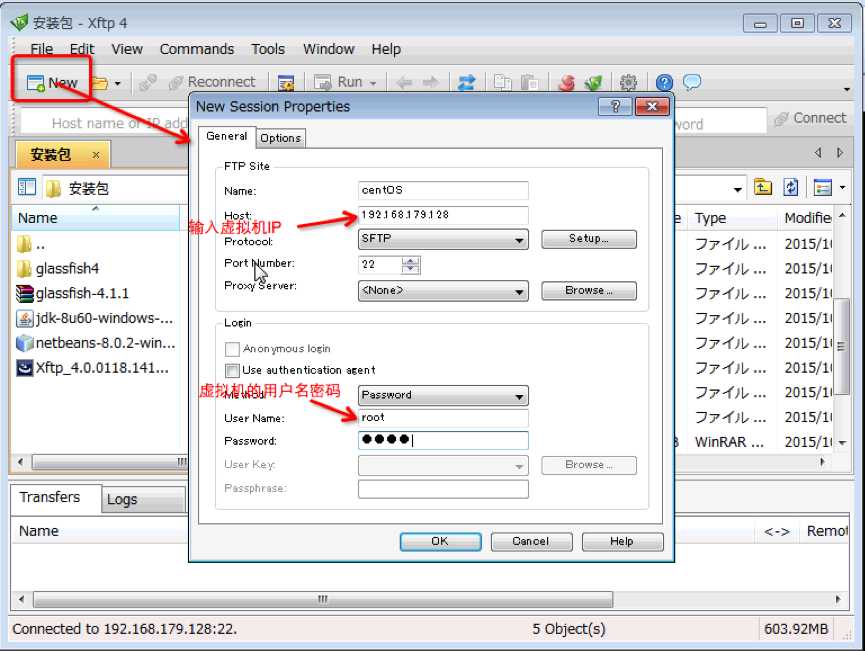The image size is (865, 651).
Task: Click the refresh folder icon
Action: 791,188
